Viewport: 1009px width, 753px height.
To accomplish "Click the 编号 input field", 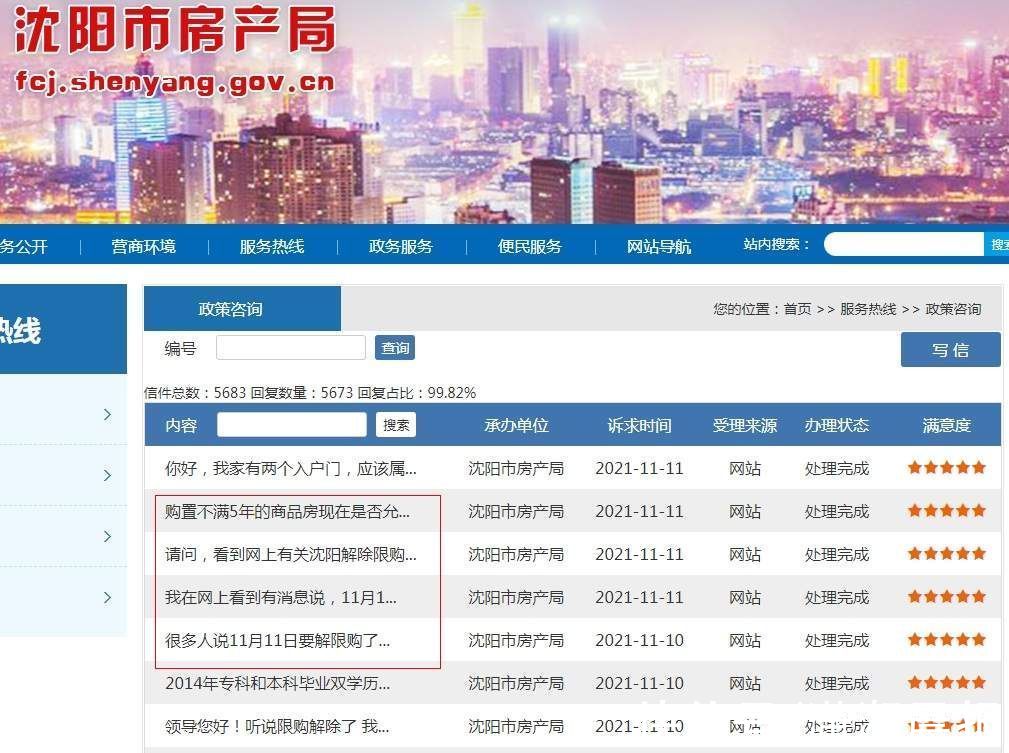I will coord(290,347).
